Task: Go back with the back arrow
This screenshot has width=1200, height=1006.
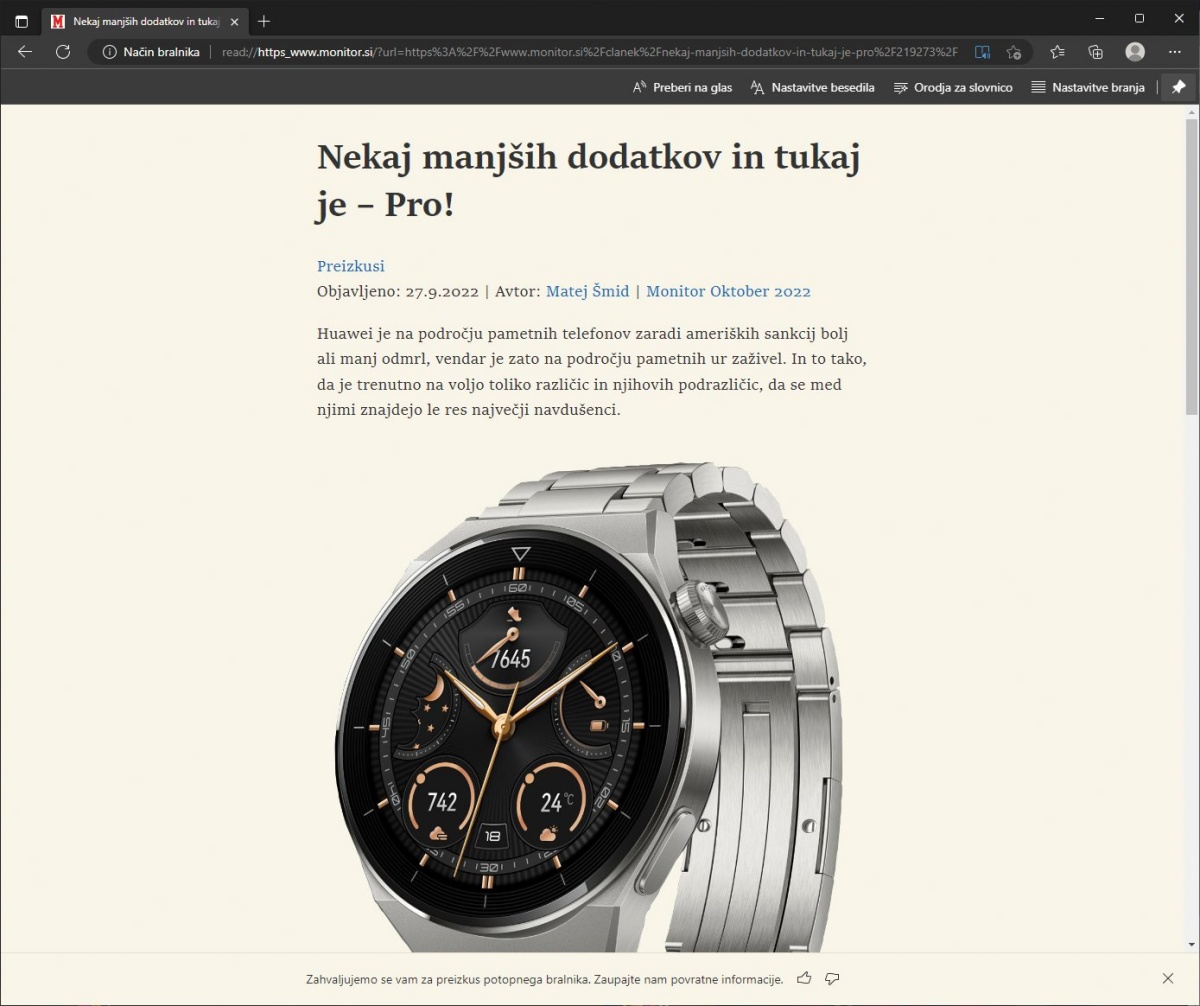Action: coord(25,52)
